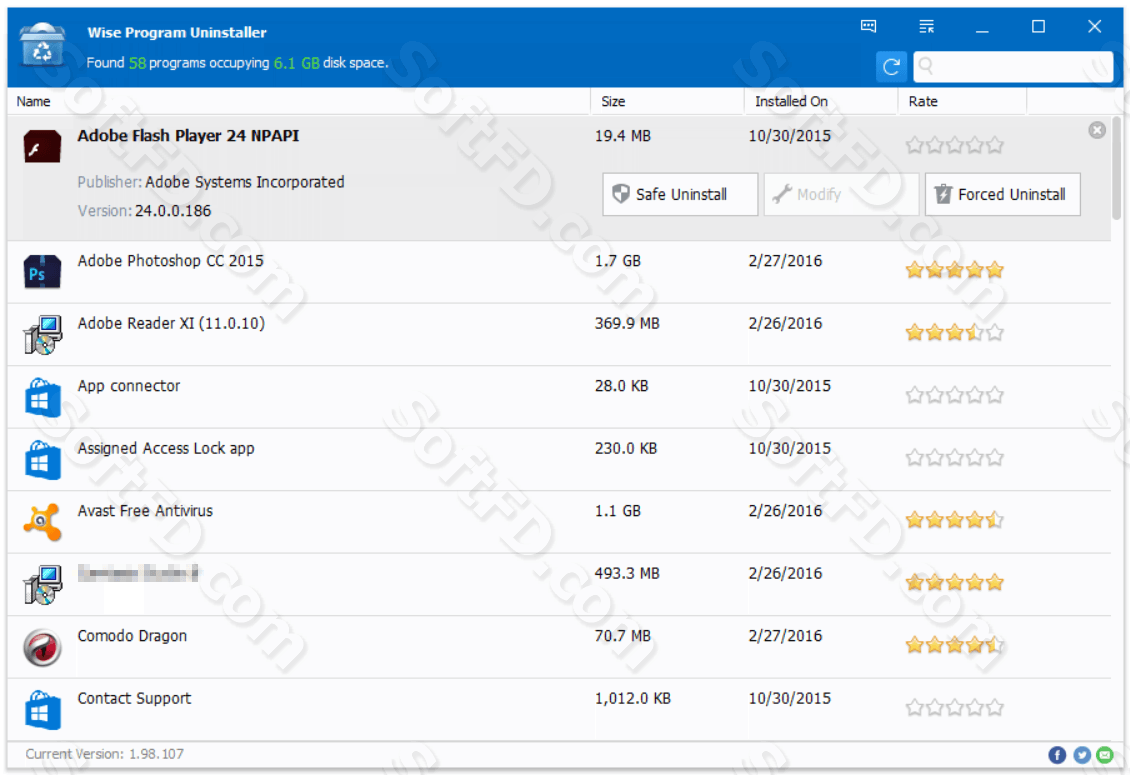The height and width of the screenshot is (775, 1130).
Task: Rate Contact Support using its empty stars
Action: [x=954, y=708]
